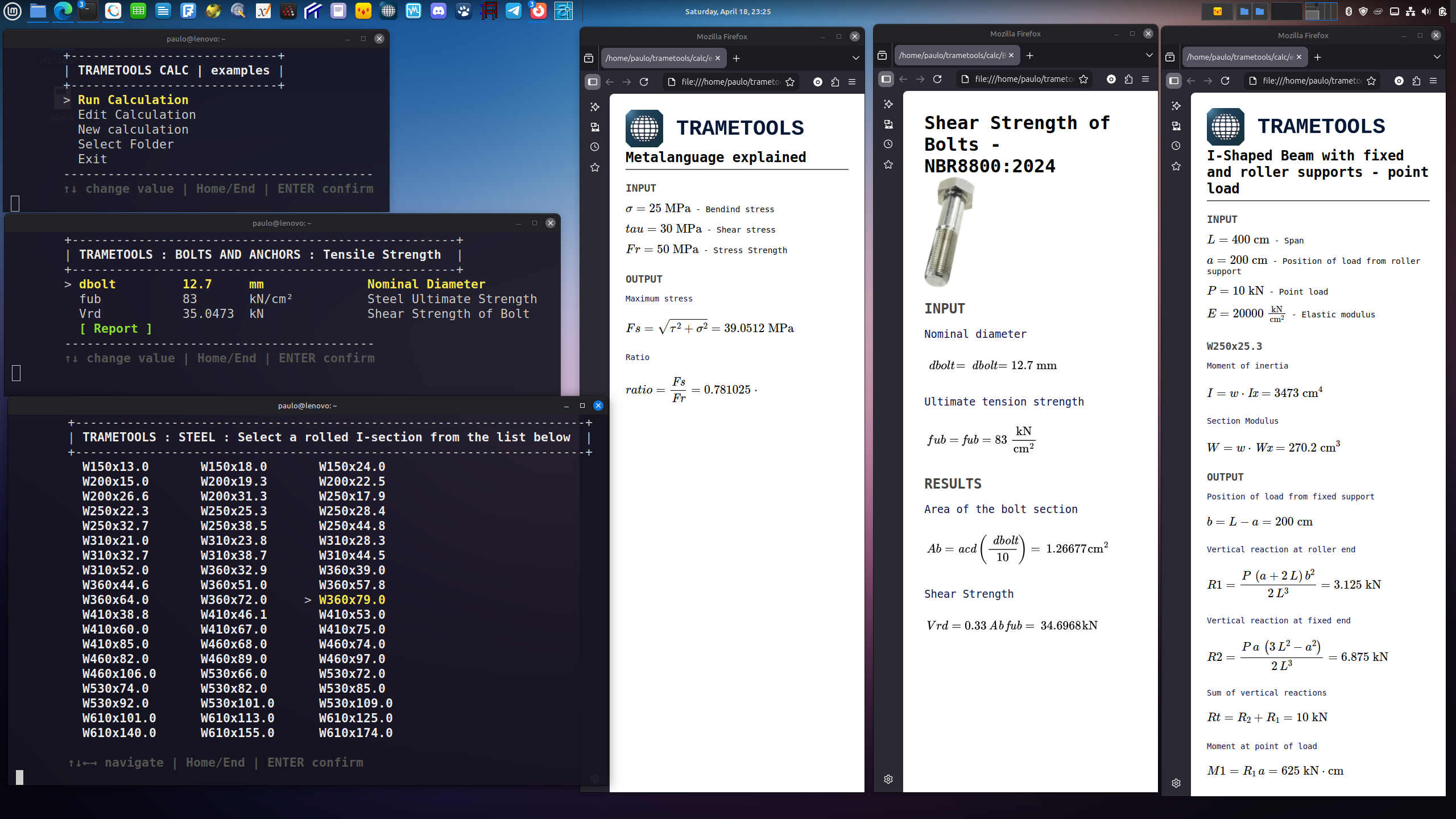This screenshot has height=819, width=1456.
Task: Expand list all tabs chevron in Shear Strength window
Action: pos(1149,55)
